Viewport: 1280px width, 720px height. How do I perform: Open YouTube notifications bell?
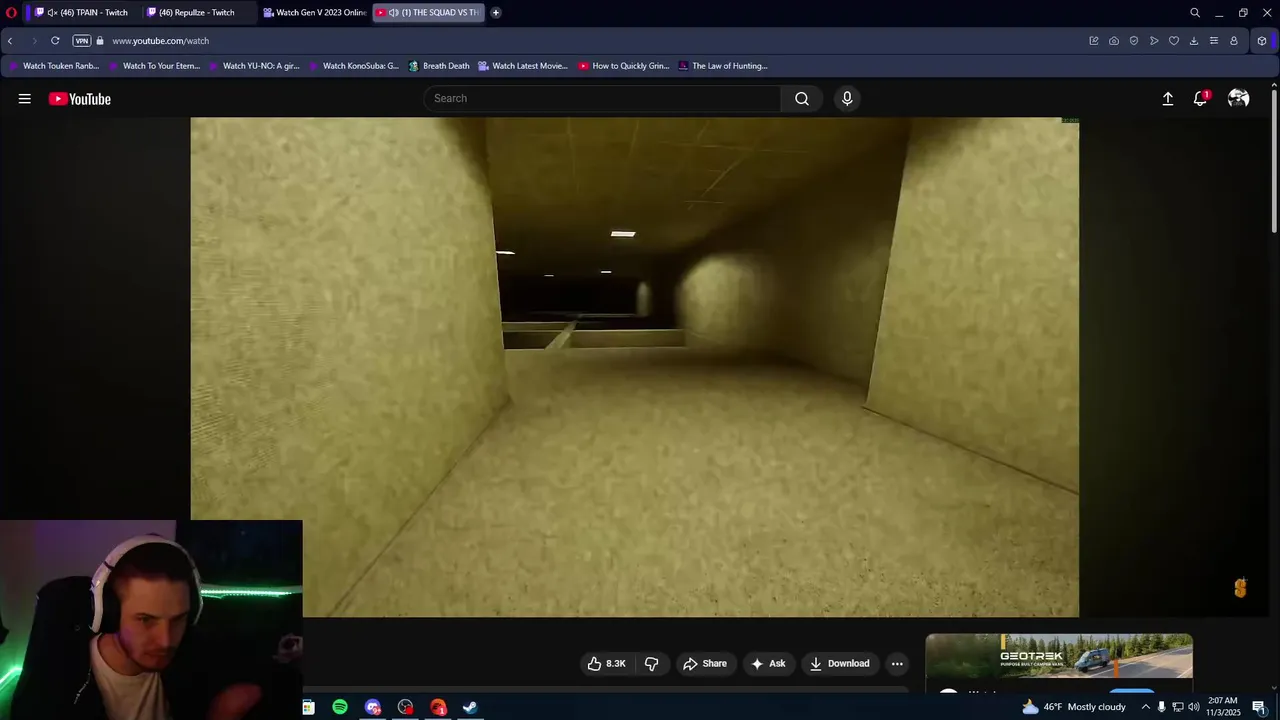coord(1201,99)
